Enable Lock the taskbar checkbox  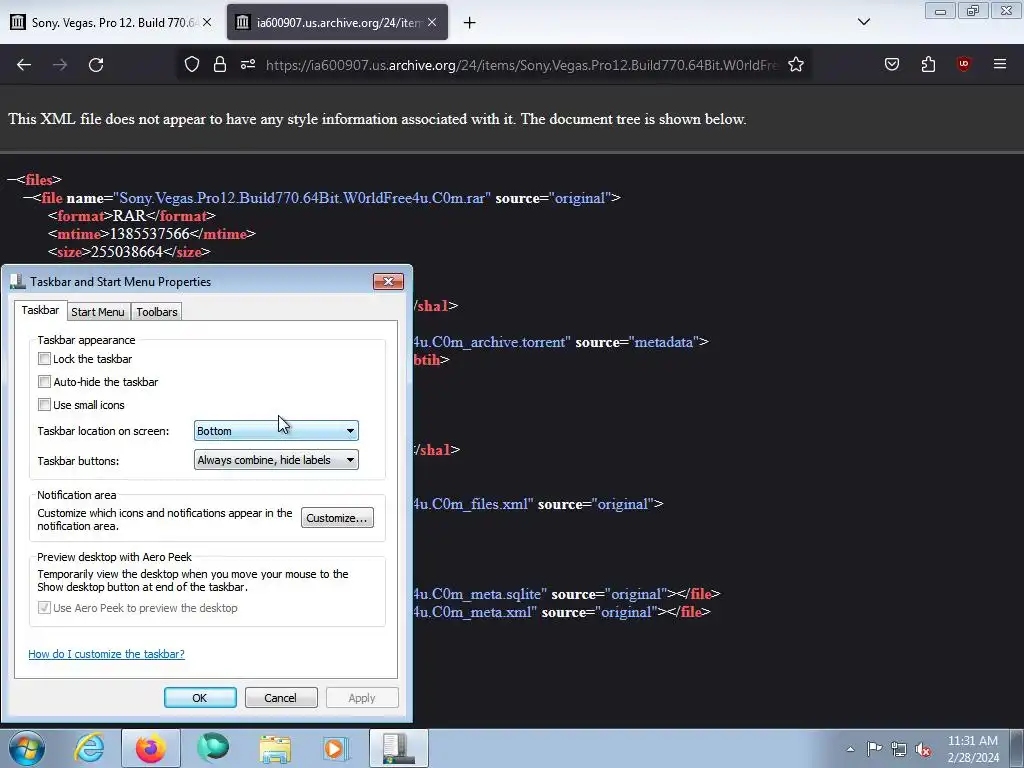click(x=44, y=359)
